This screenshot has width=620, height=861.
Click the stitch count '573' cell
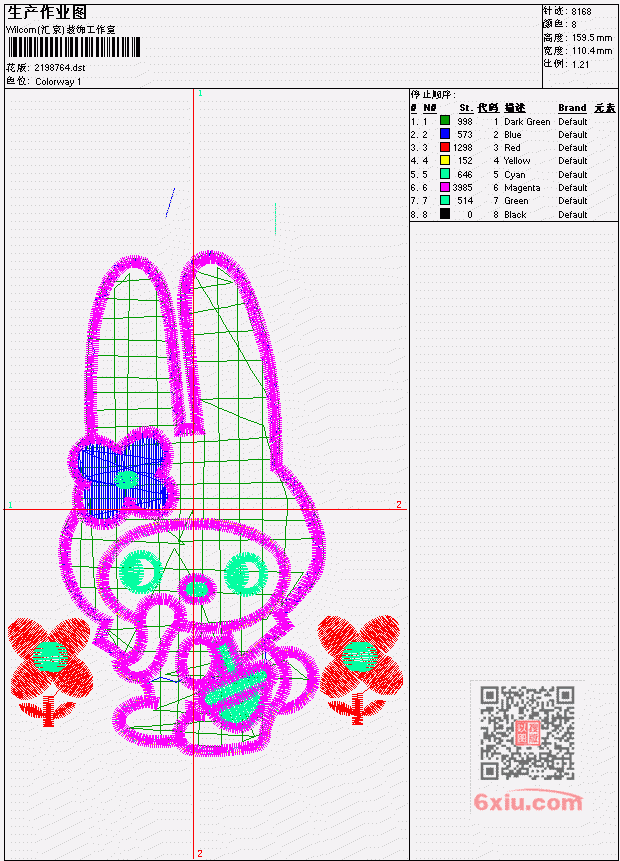(465, 135)
